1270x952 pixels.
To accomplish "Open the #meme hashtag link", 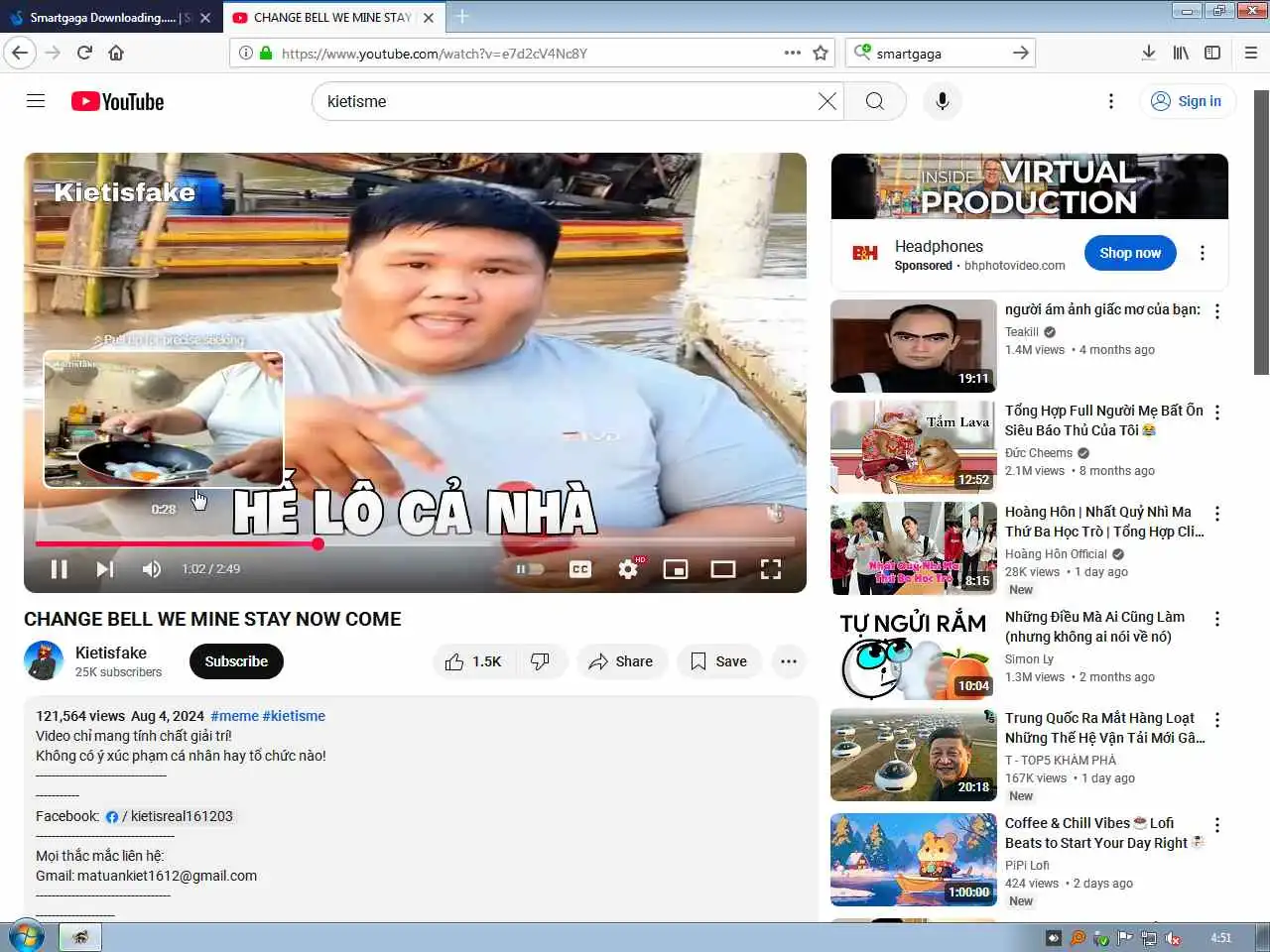I will click(x=234, y=716).
